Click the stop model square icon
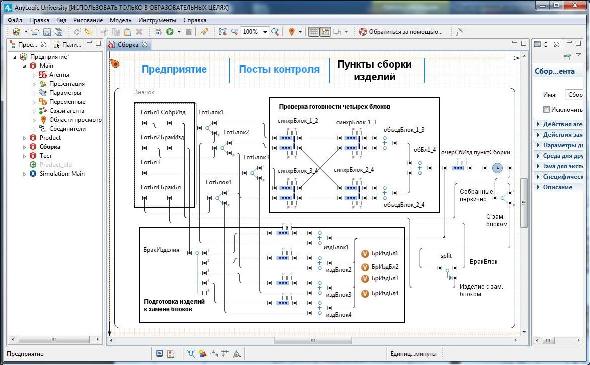The height and width of the screenshot is (365, 590). point(189,32)
